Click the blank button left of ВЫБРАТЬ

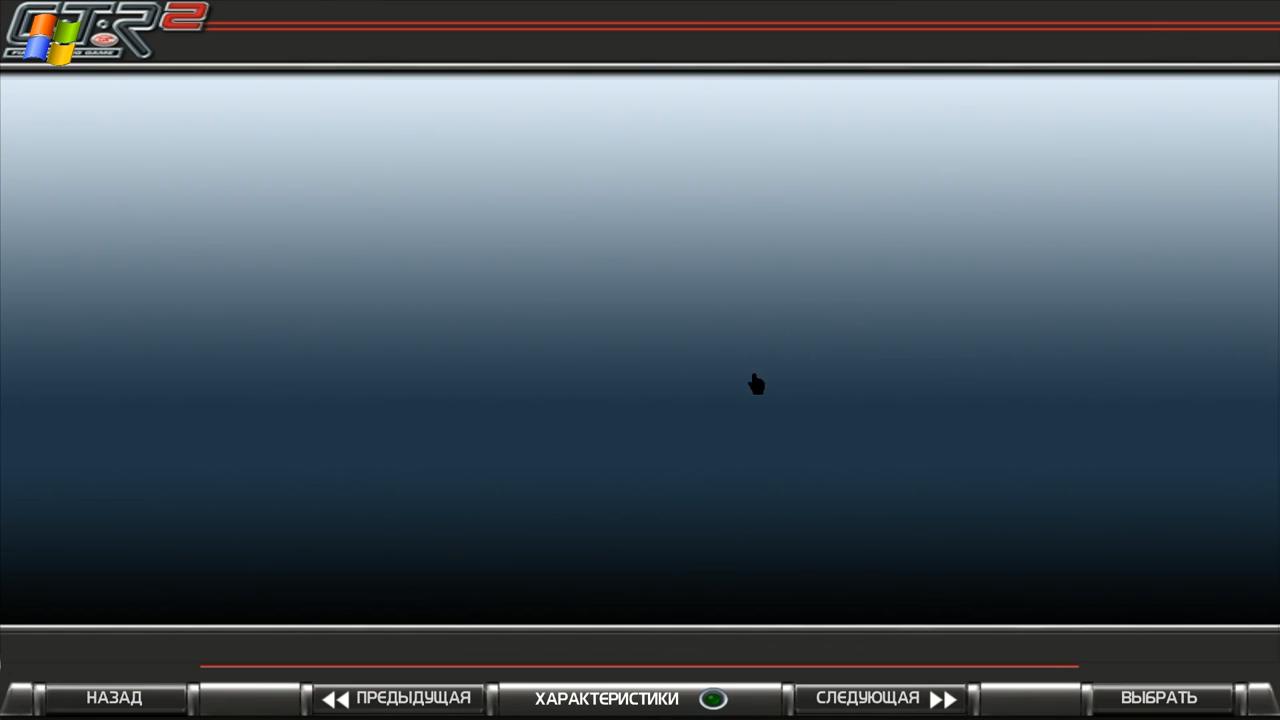(x=1030, y=698)
